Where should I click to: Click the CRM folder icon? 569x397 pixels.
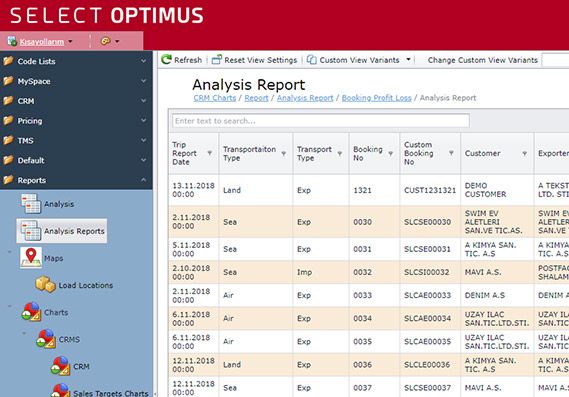click(x=8, y=101)
